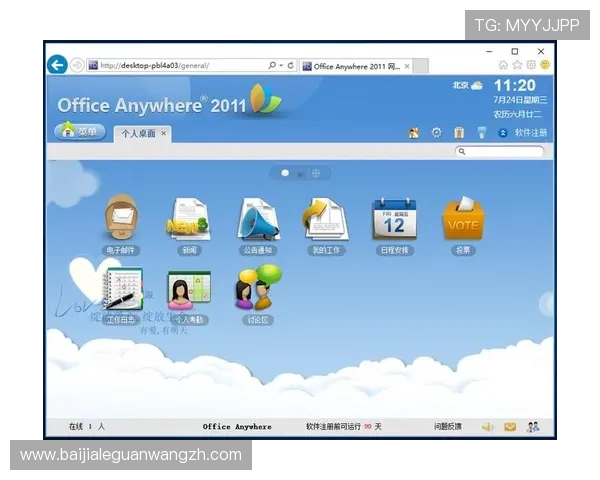Open the address bar search dropdown arrow

(x=279, y=66)
